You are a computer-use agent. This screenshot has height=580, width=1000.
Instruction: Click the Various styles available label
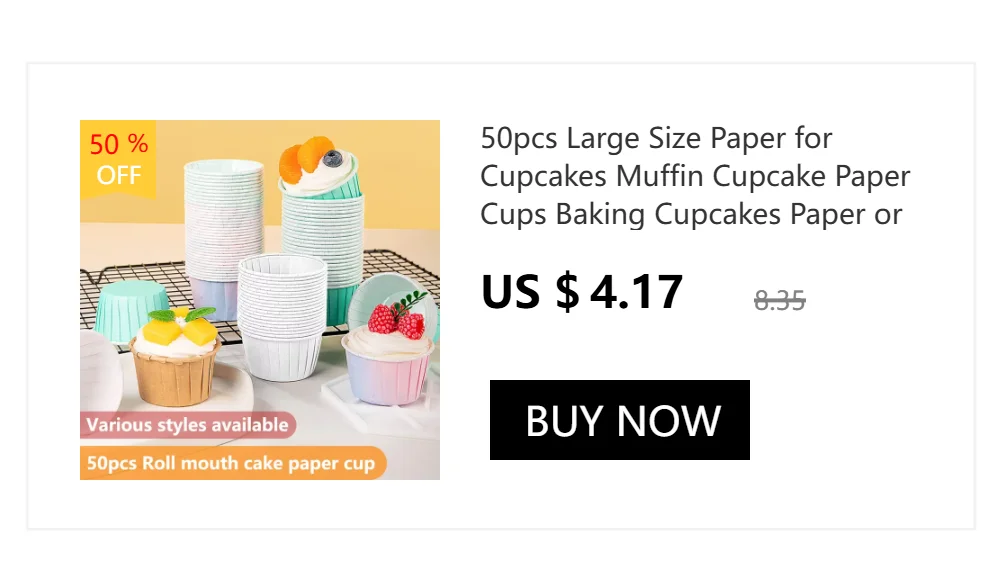point(188,425)
